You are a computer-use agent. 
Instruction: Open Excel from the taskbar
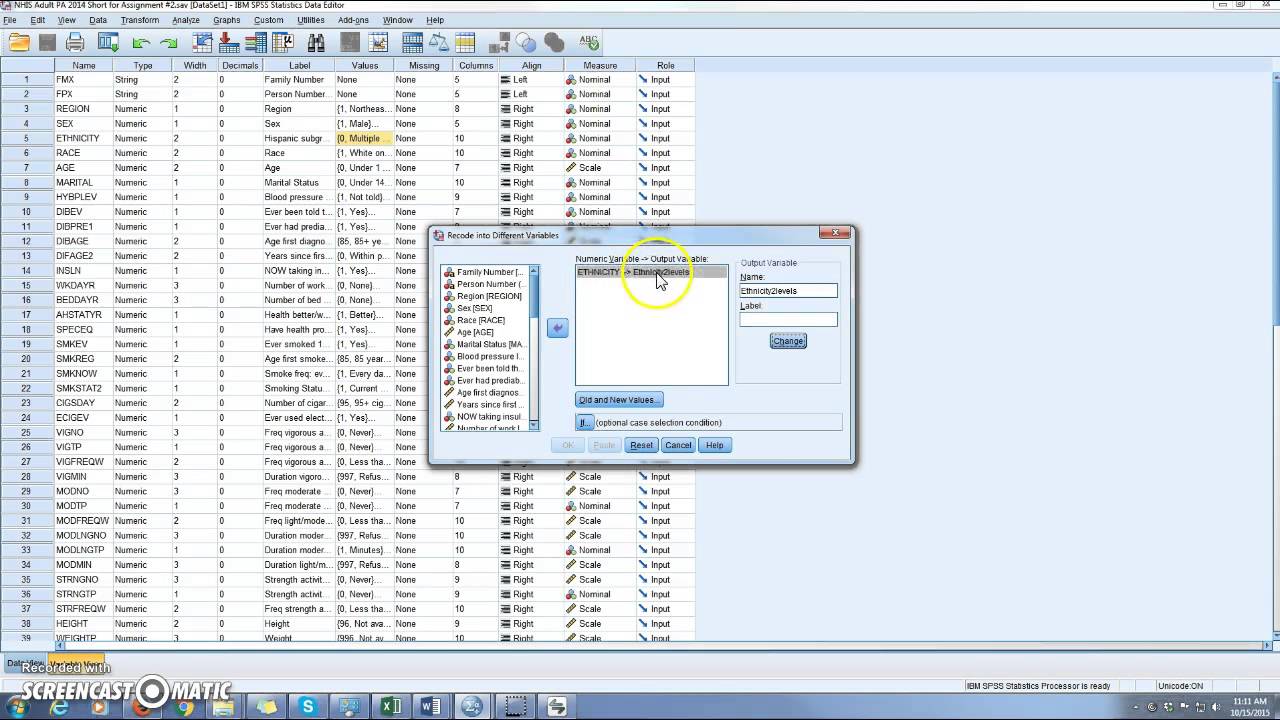click(x=390, y=707)
